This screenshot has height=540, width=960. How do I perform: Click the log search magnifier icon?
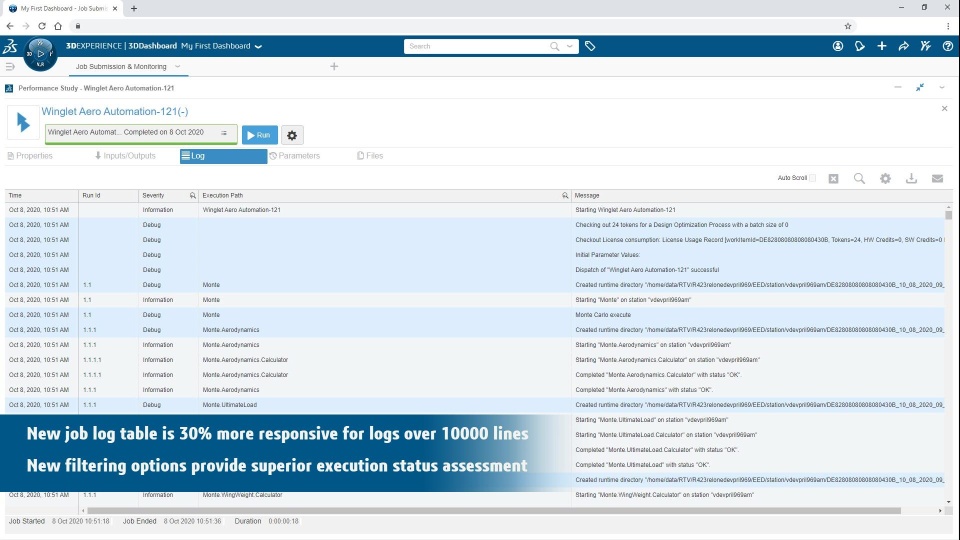[x=860, y=178]
